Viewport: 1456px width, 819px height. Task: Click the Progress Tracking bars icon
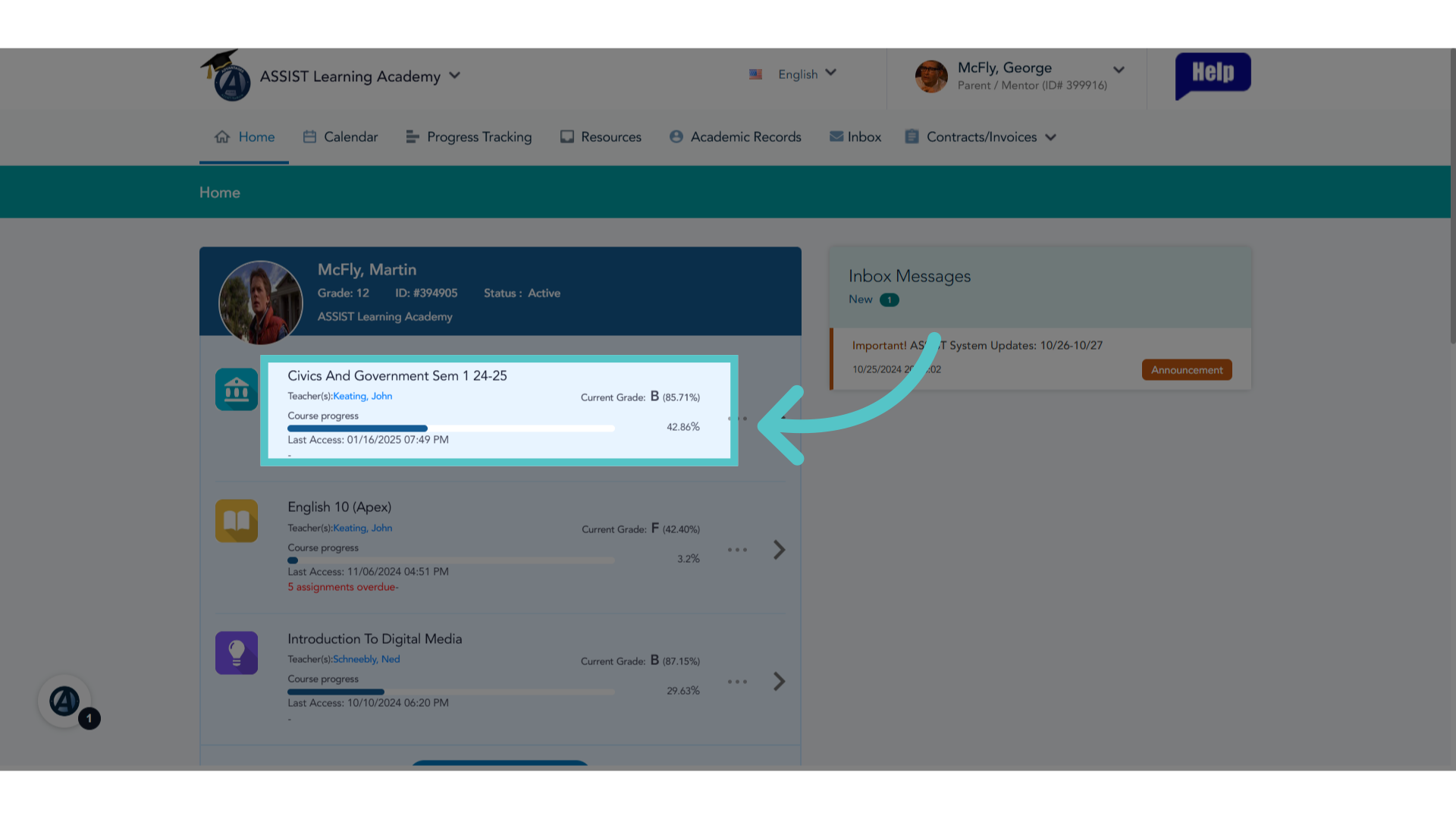[x=413, y=136]
